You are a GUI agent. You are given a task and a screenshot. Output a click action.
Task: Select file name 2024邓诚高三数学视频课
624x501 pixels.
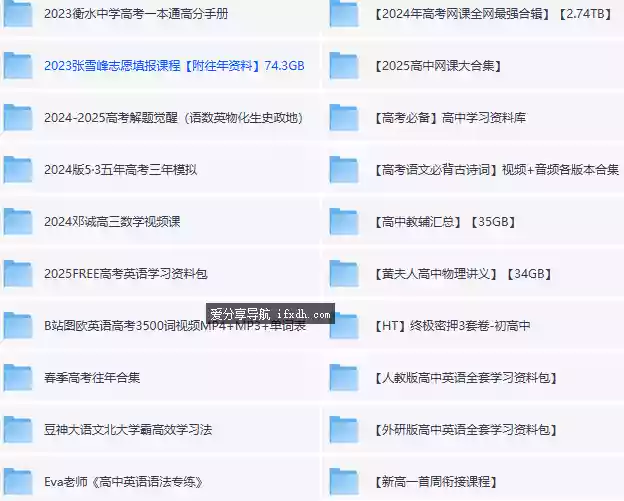112,221
